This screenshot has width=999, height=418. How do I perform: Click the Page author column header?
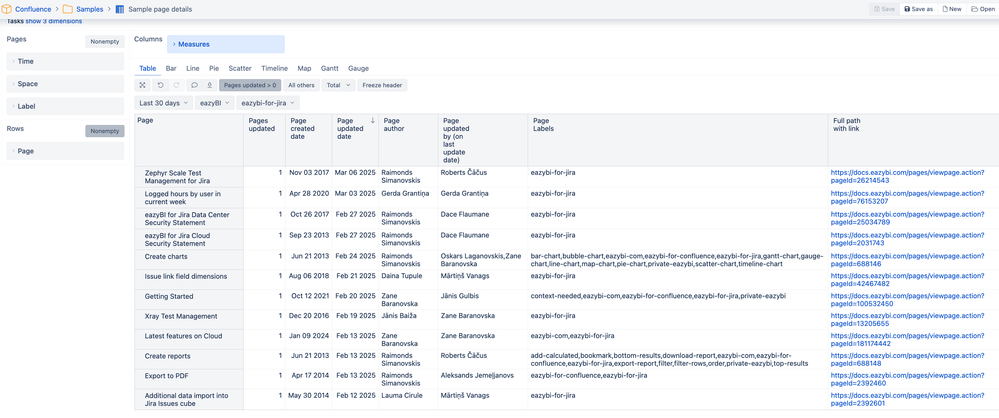click(x=408, y=140)
